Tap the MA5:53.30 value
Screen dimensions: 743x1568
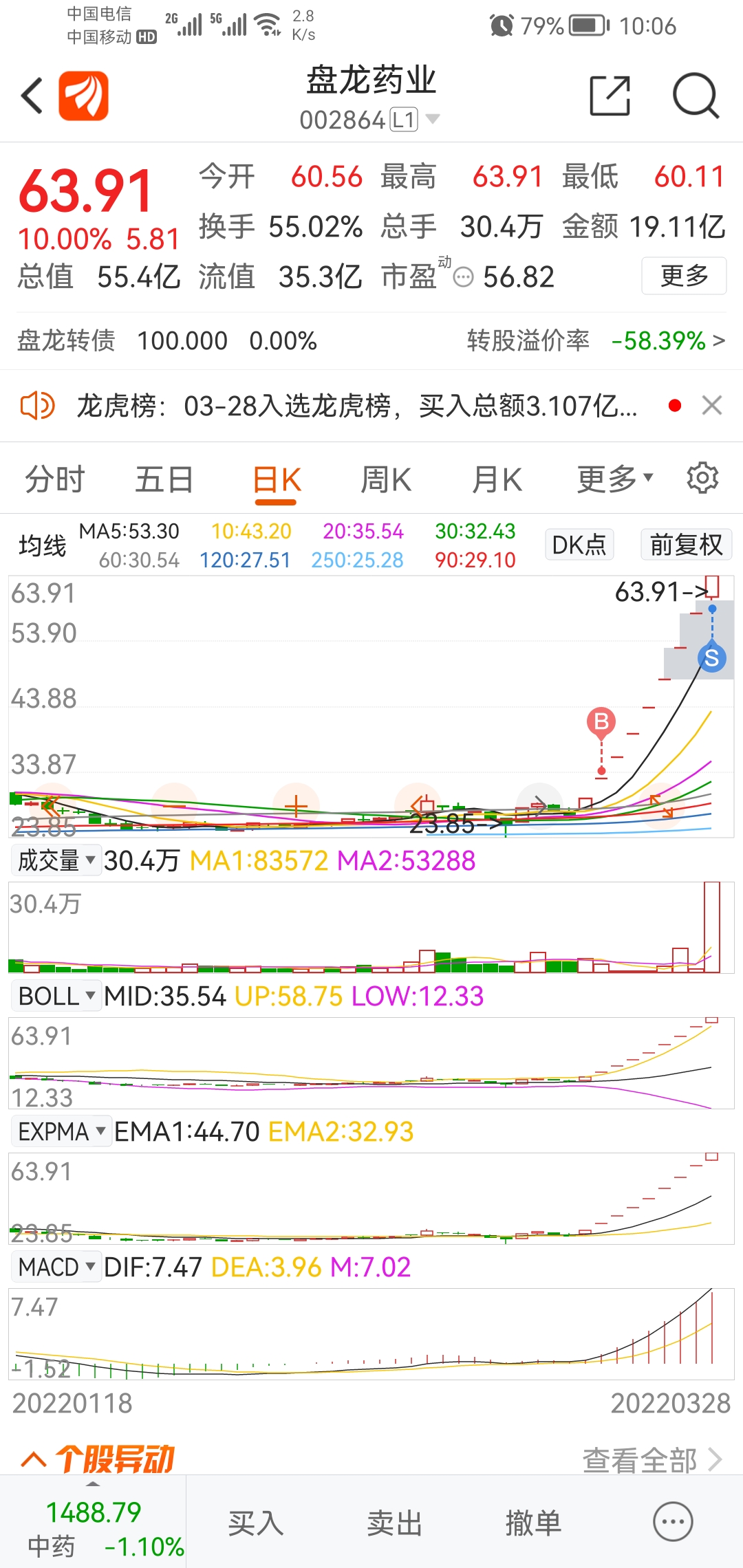click(x=129, y=531)
